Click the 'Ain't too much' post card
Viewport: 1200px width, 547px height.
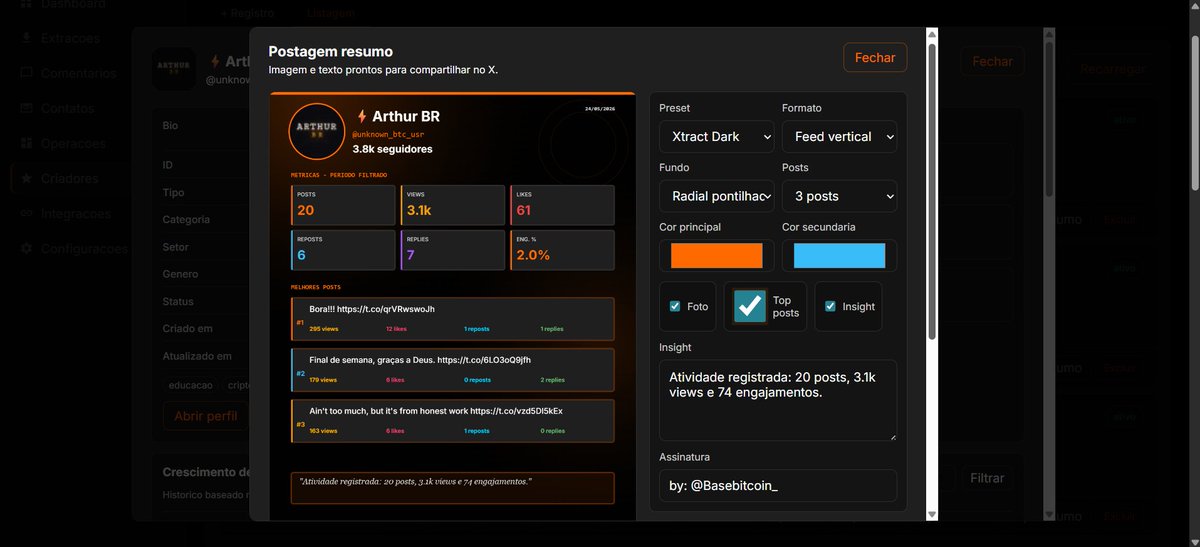pyautogui.click(x=452, y=421)
